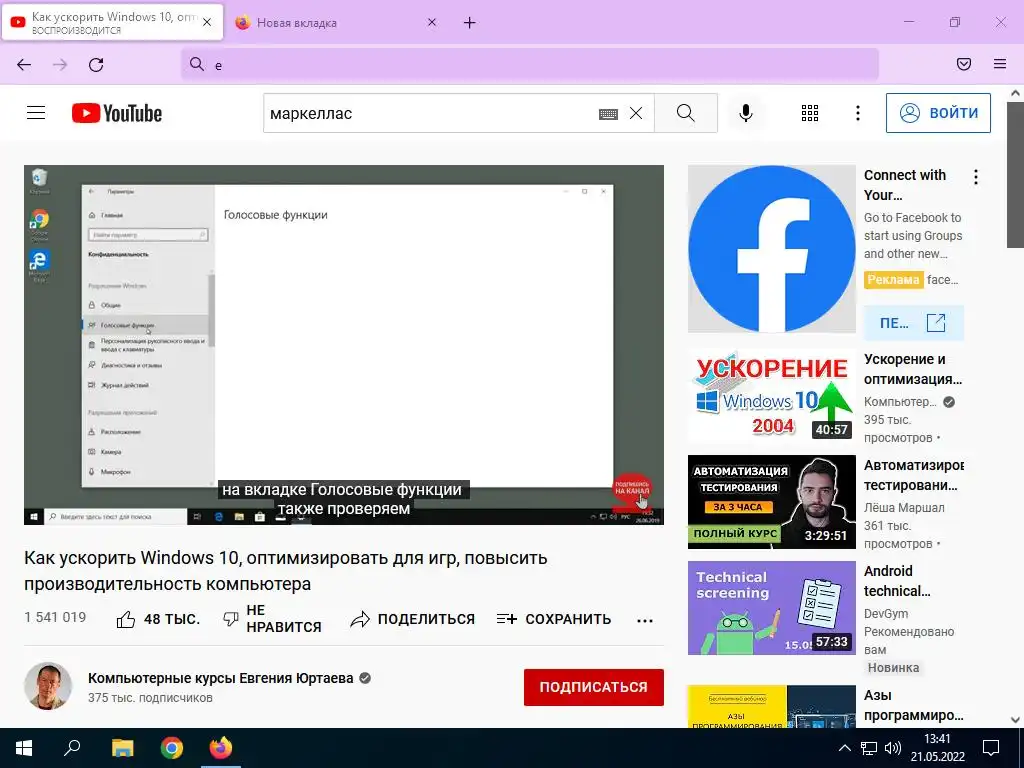Open more actions ellipsis under video

(x=645, y=620)
